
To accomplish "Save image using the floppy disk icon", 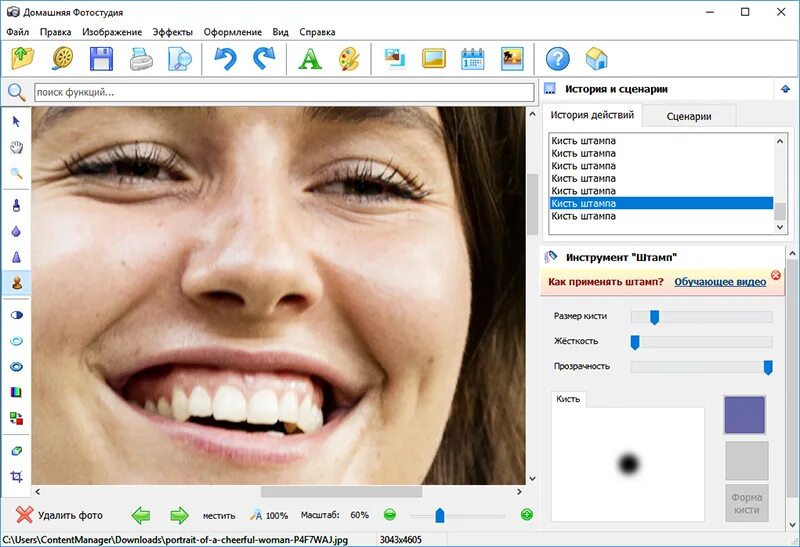I will pyautogui.click(x=102, y=59).
